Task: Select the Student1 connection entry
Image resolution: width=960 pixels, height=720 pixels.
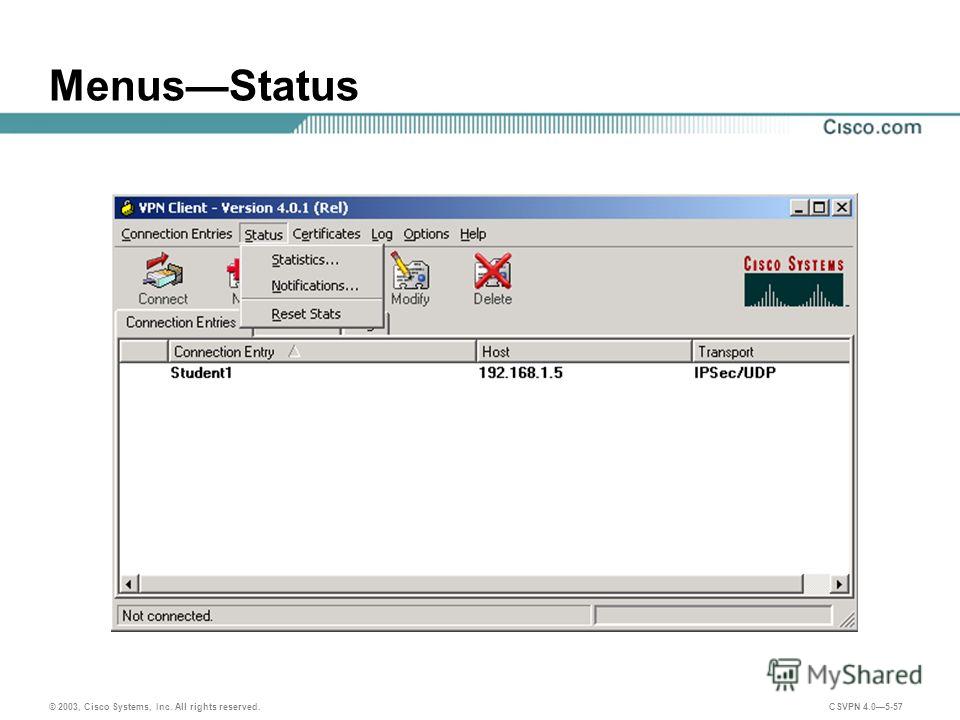Action: [x=201, y=373]
